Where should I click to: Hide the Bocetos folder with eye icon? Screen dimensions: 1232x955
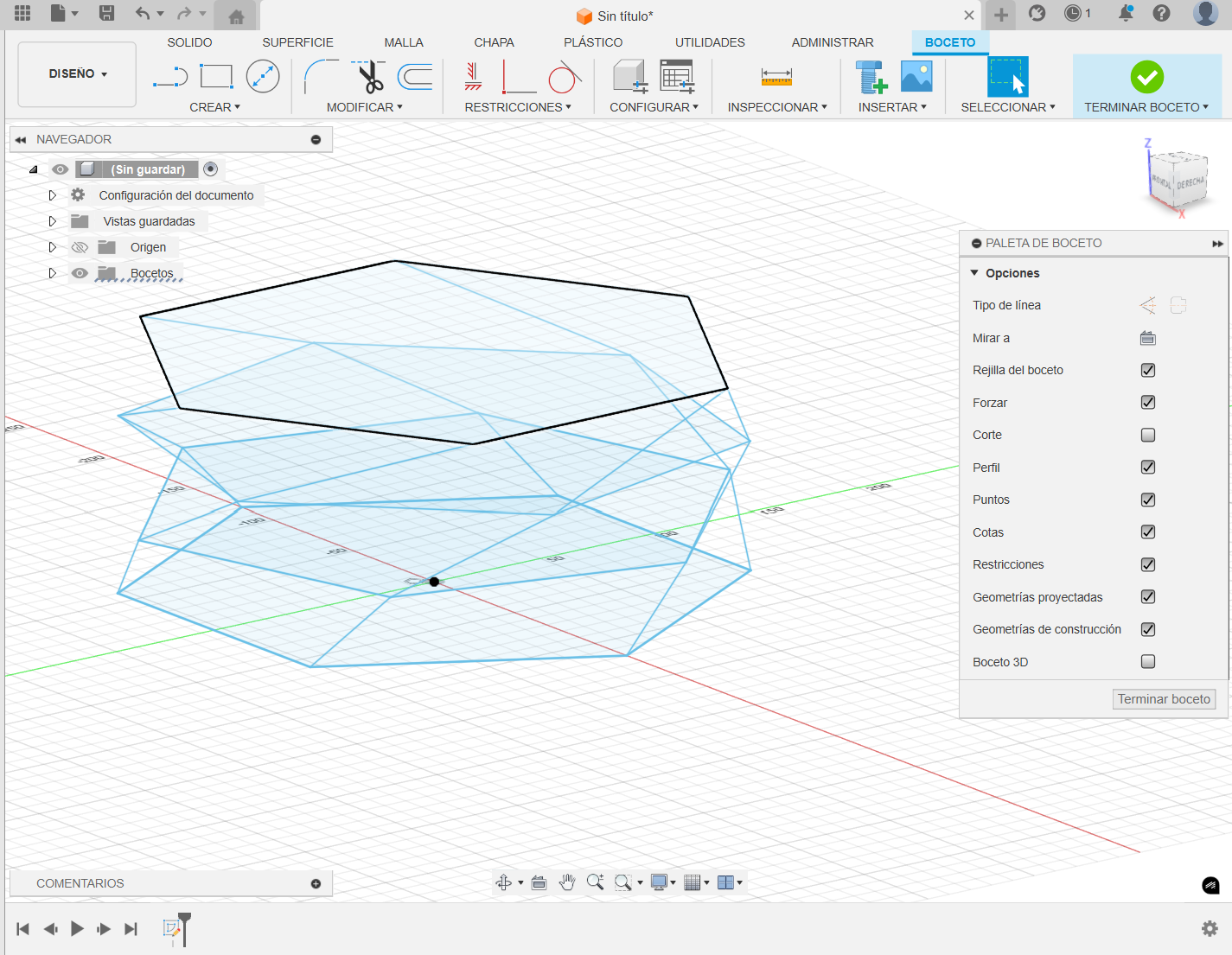coord(80,273)
